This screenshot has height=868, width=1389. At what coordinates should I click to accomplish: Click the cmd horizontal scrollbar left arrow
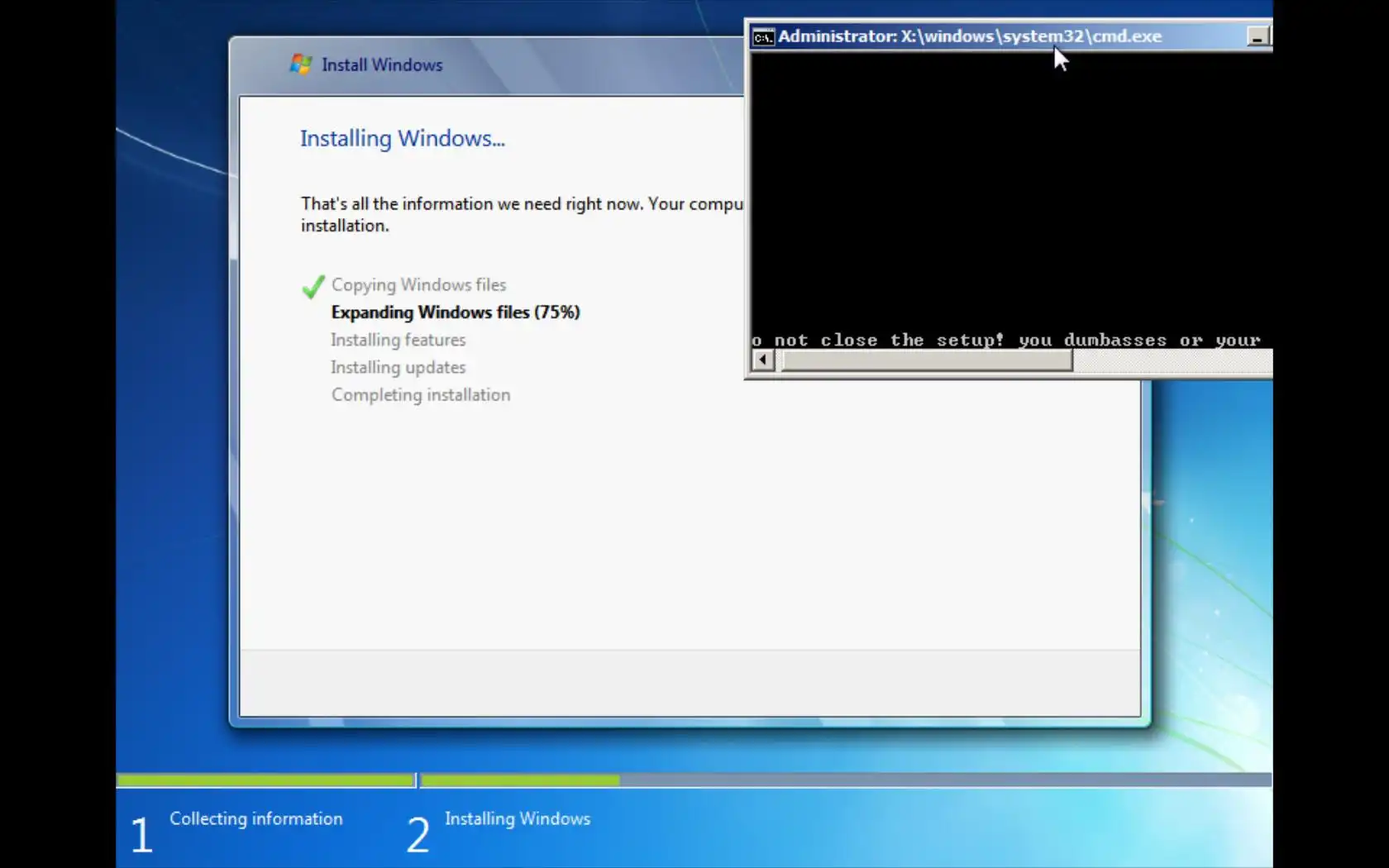[x=762, y=360]
